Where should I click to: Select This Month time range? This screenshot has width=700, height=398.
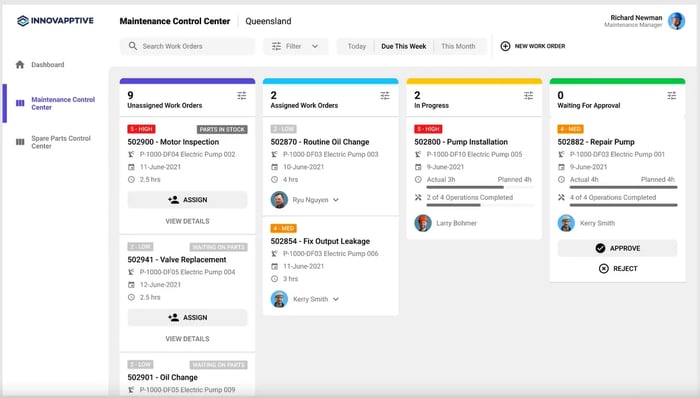[x=458, y=46]
